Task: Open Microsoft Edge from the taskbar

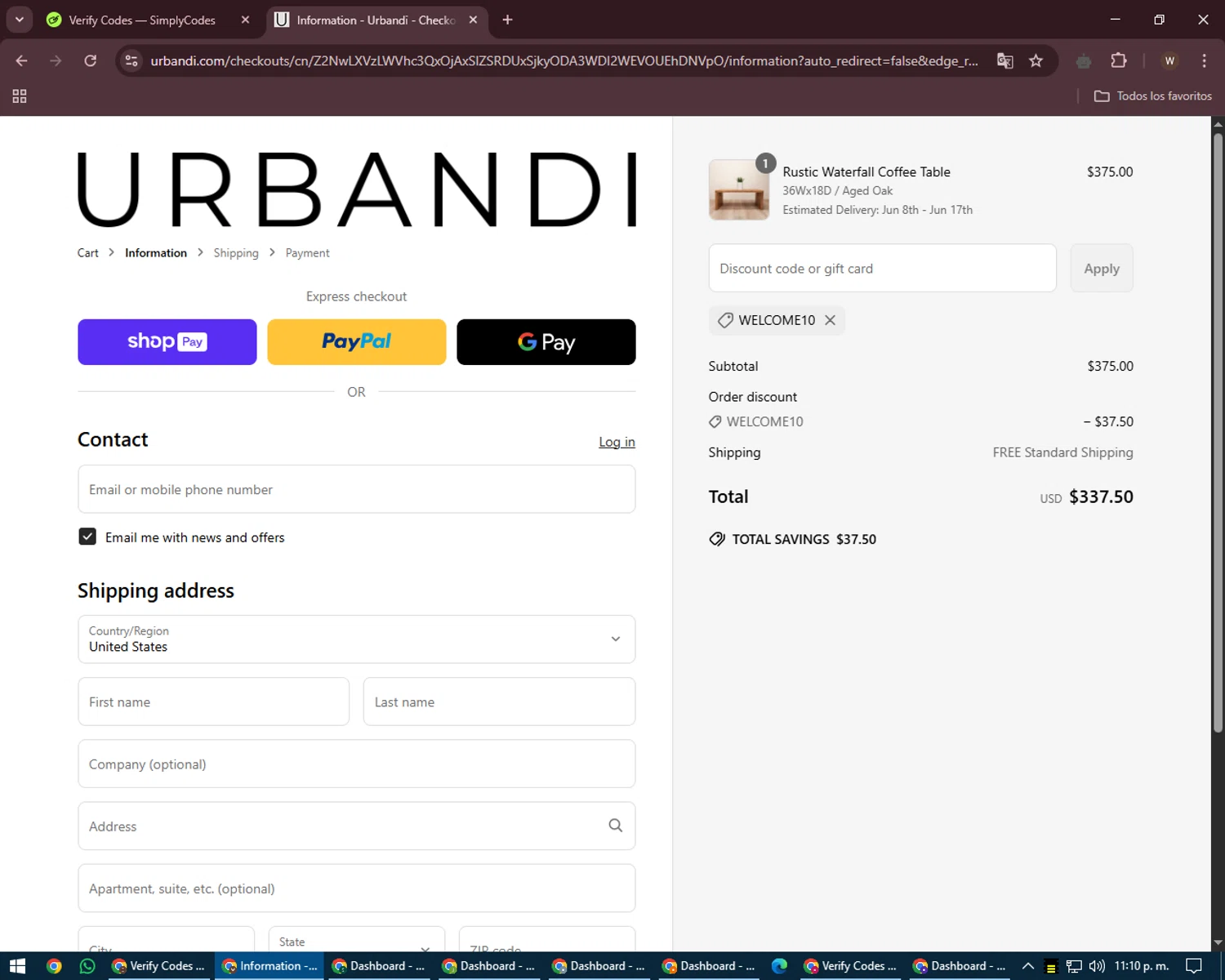Action: point(779,966)
